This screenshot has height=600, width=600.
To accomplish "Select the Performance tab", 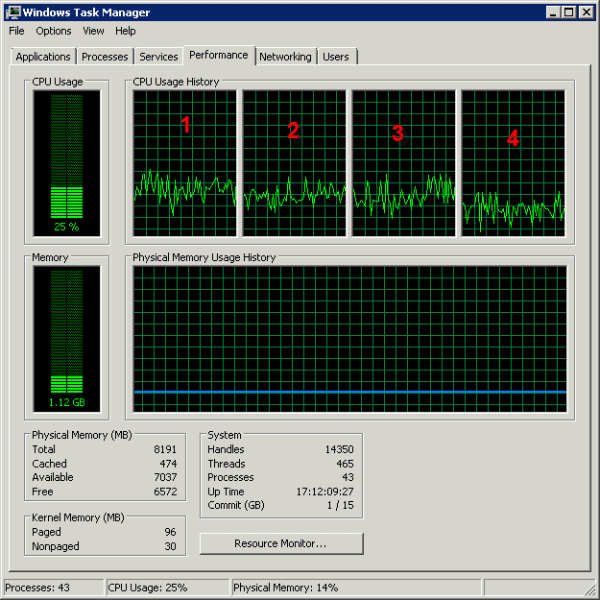I will point(218,55).
